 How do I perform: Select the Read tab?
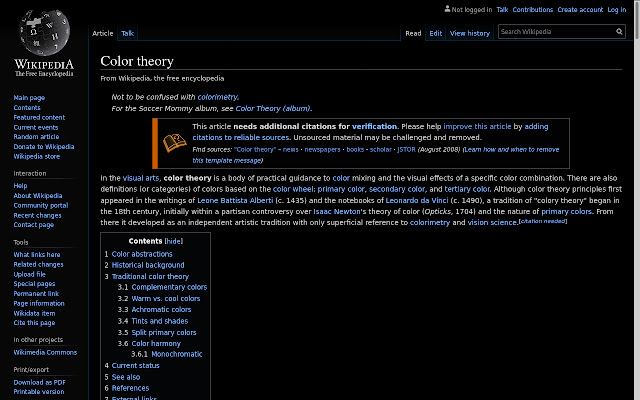click(x=413, y=33)
